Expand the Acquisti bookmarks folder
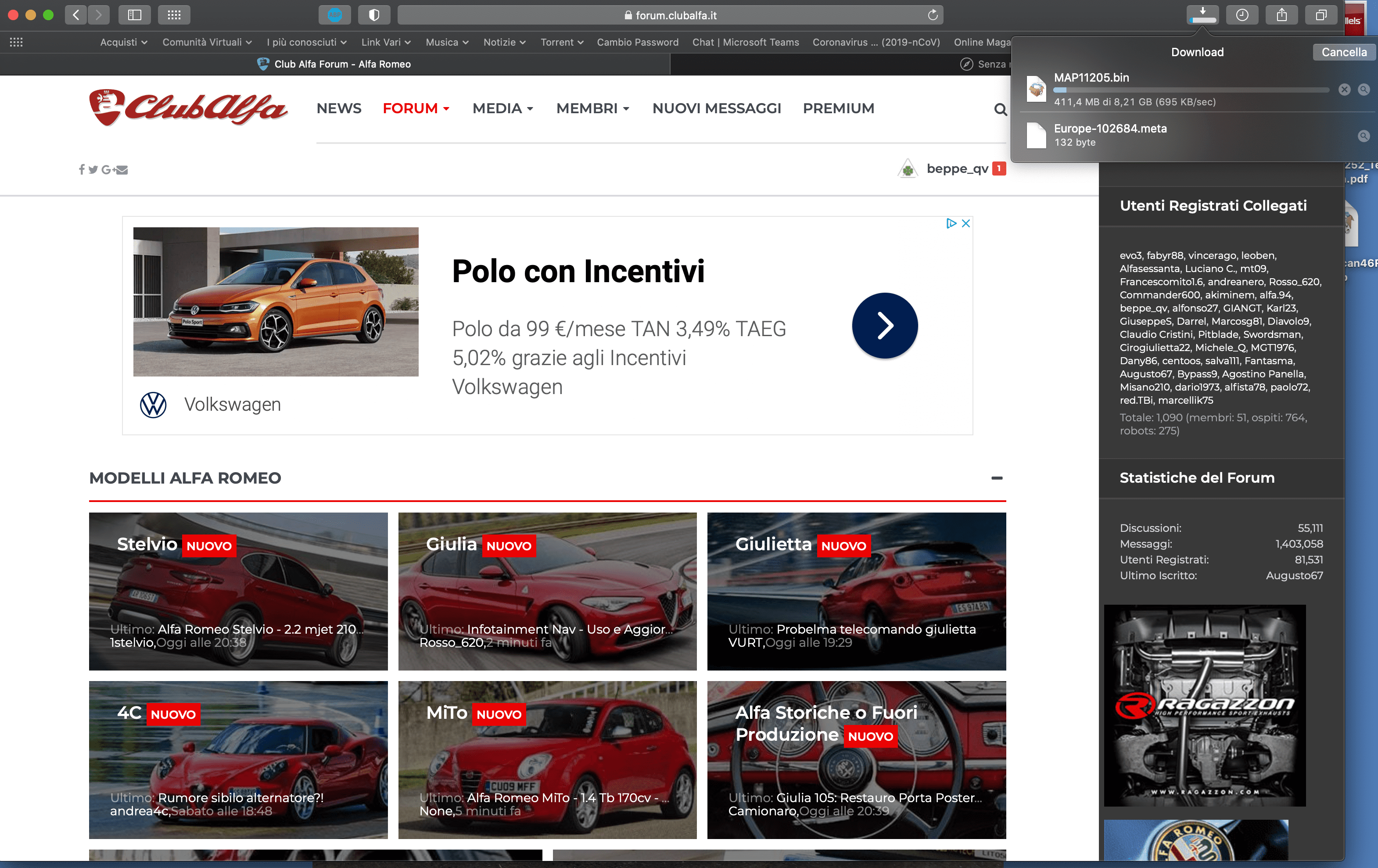The image size is (1378, 868). (124, 42)
